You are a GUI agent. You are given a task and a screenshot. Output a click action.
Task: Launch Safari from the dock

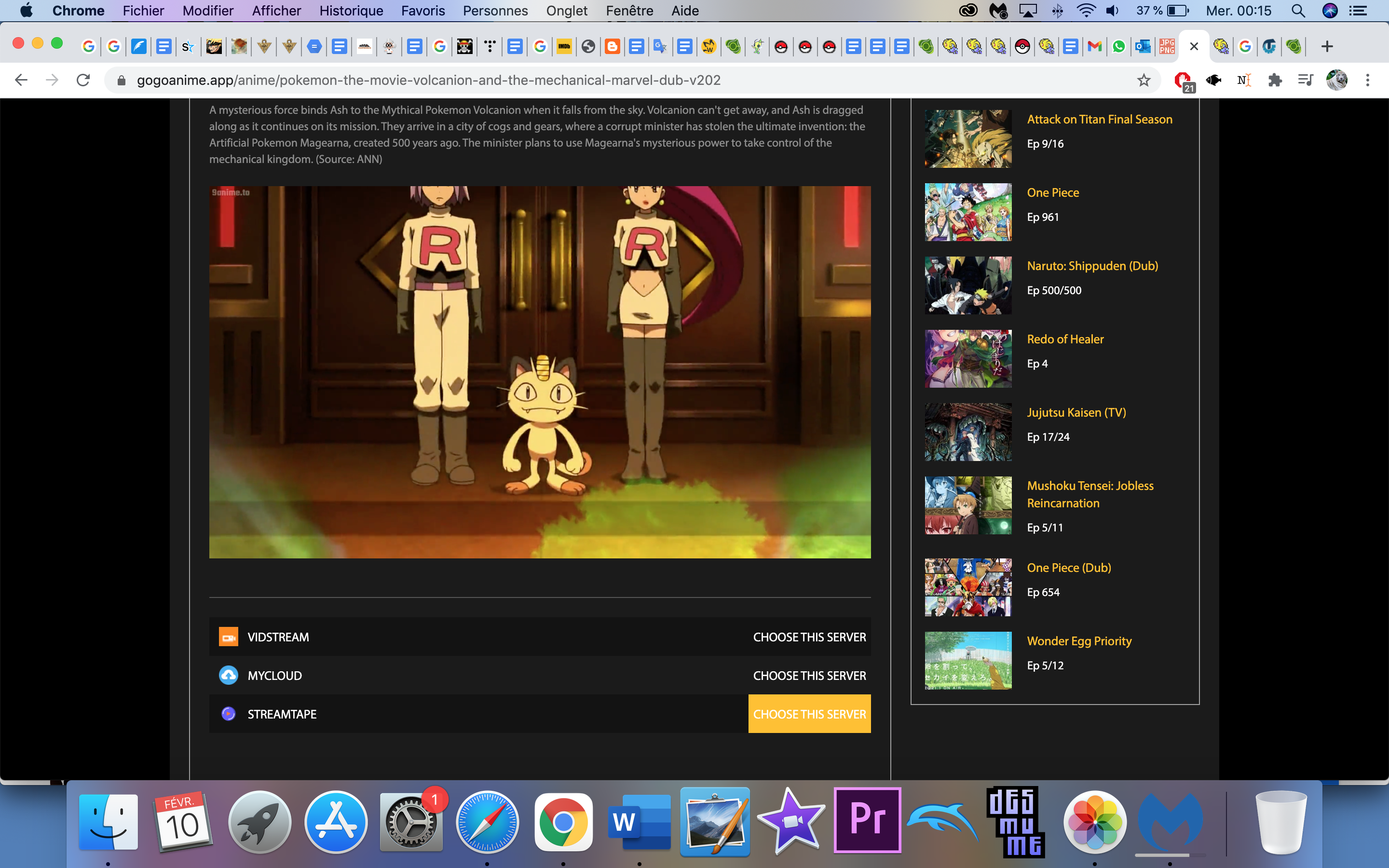coord(487,822)
